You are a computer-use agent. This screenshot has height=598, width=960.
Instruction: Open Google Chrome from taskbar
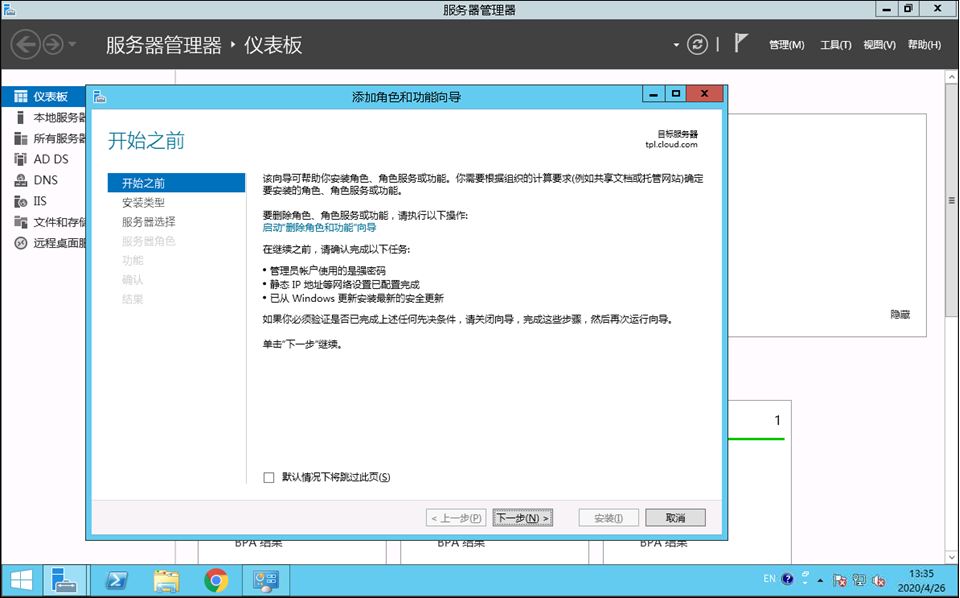215,580
